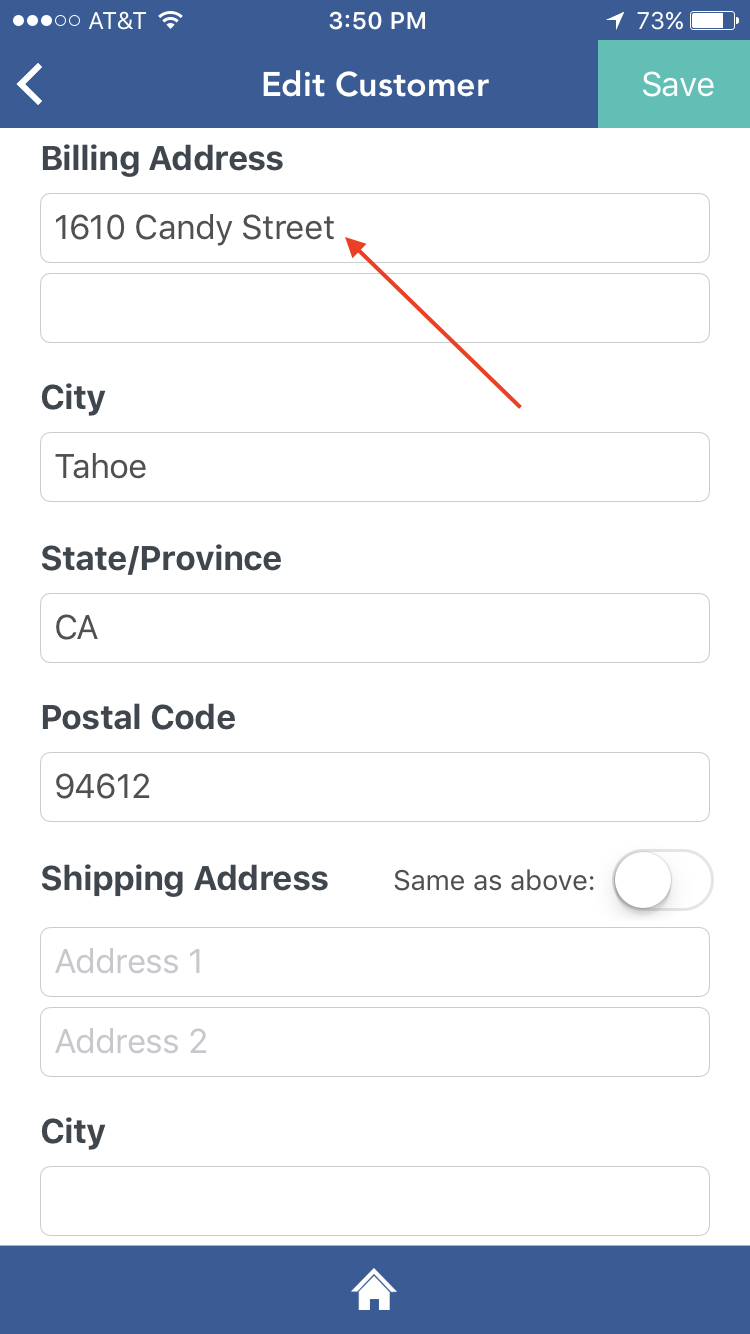750x1334 pixels.
Task: Tap the Shipping Address heading
Action: 185,879
